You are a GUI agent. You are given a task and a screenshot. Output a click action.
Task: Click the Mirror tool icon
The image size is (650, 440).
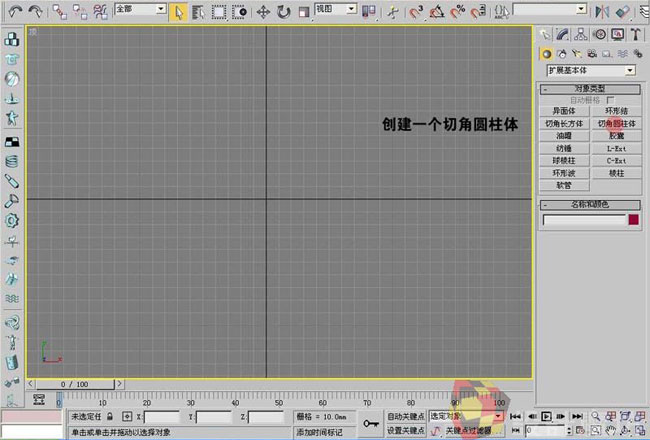coord(602,12)
